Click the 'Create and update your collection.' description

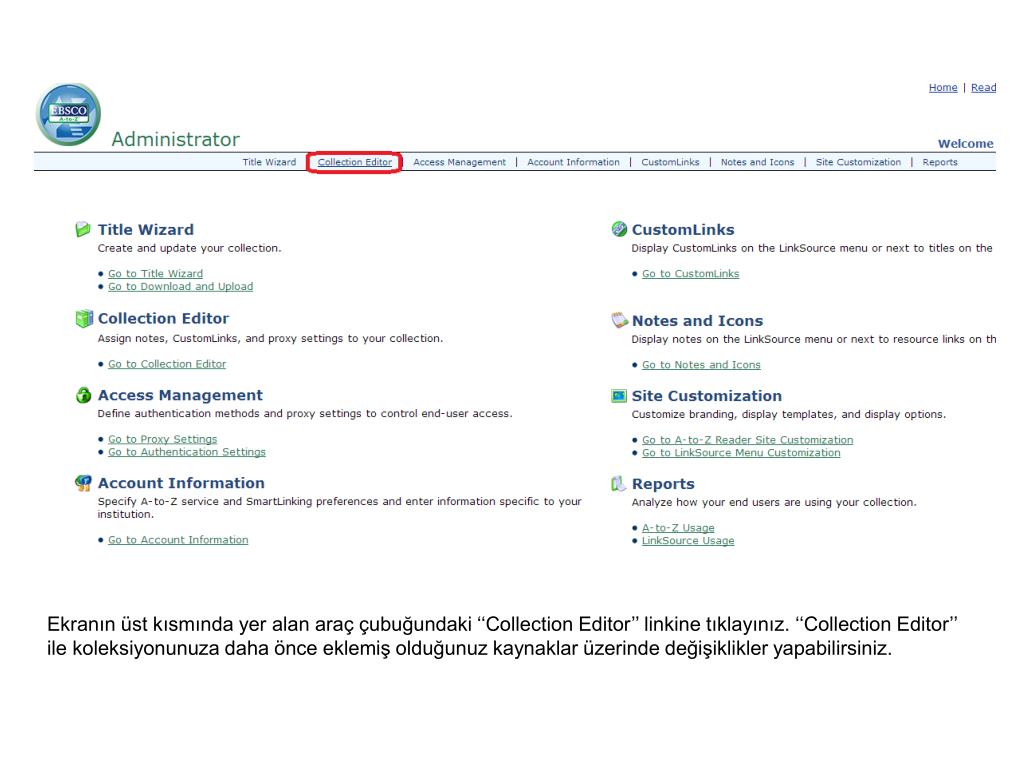189,248
